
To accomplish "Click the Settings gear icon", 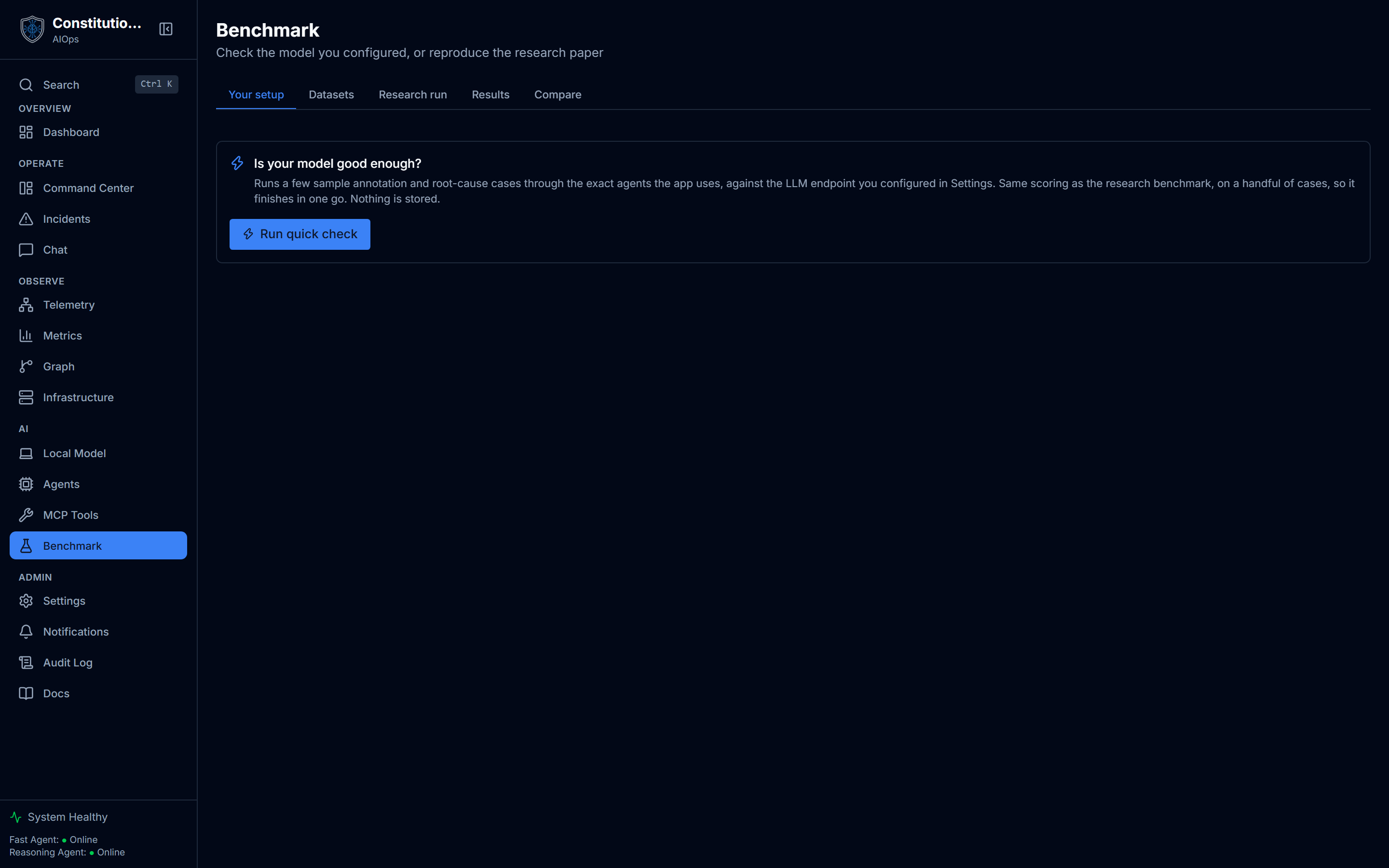I will click(x=26, y=600).
